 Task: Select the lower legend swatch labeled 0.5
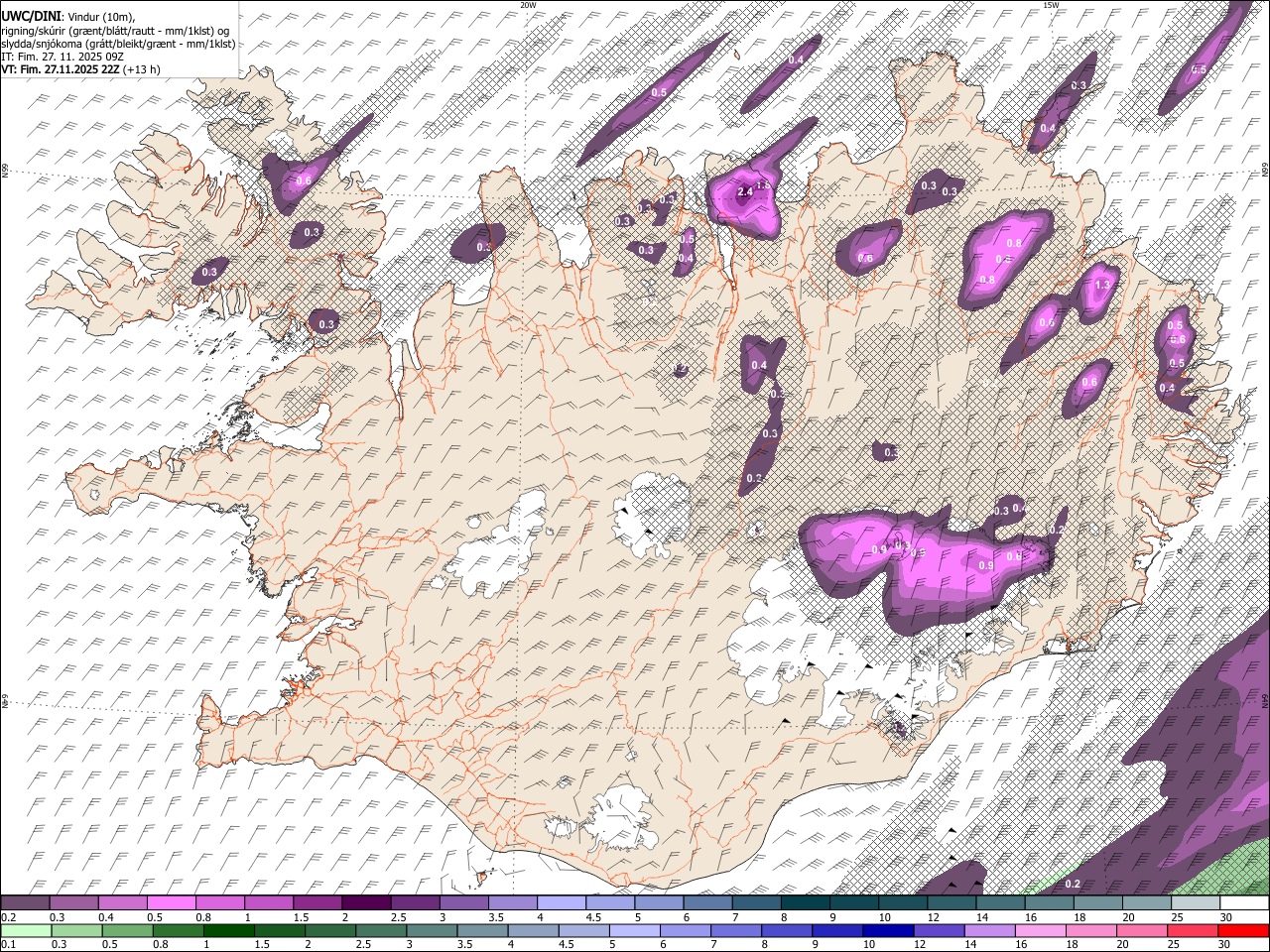click(128, 931)
